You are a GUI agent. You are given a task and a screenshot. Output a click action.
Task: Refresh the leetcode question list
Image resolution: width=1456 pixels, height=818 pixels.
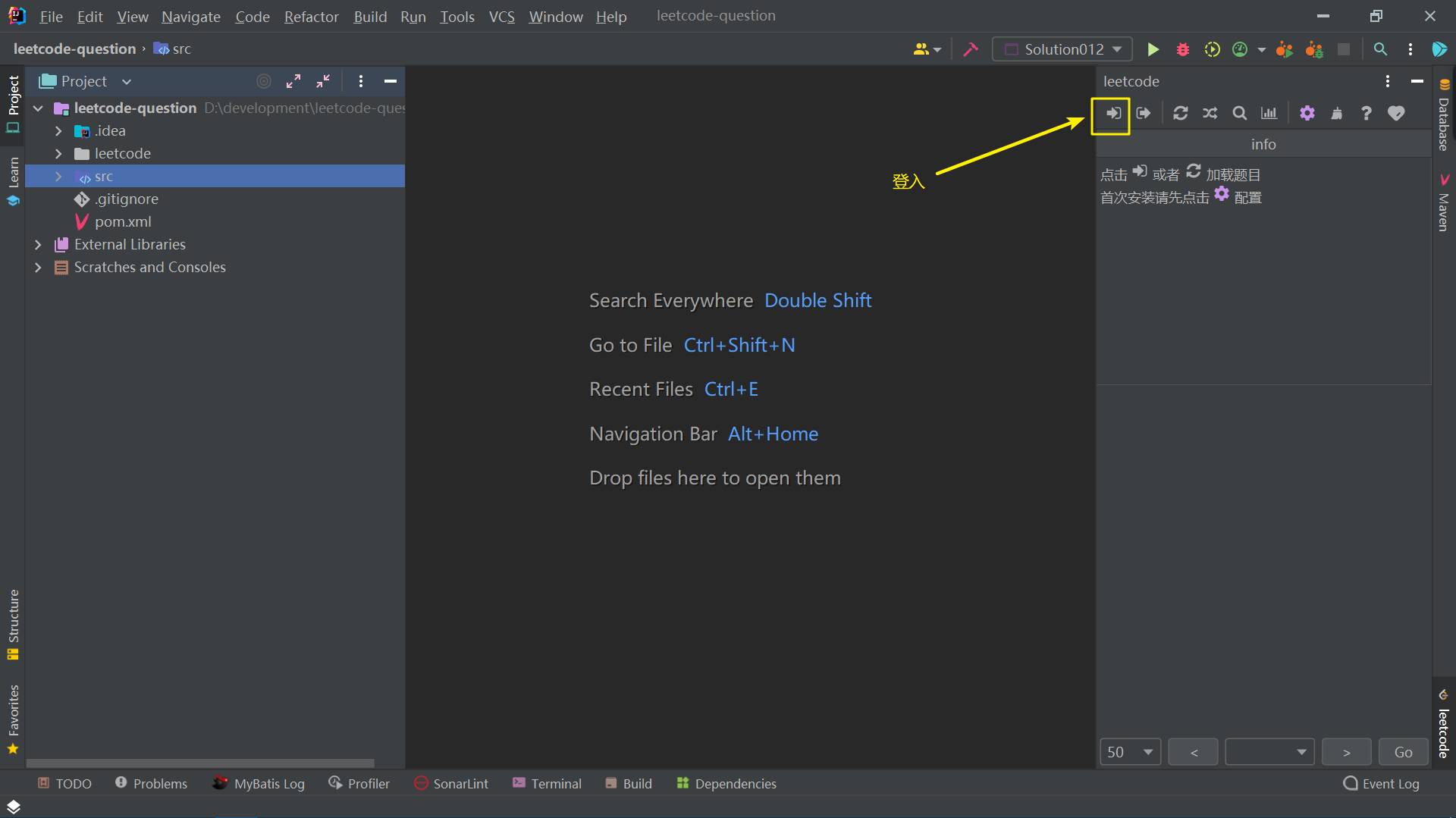tap(1181, 113)
